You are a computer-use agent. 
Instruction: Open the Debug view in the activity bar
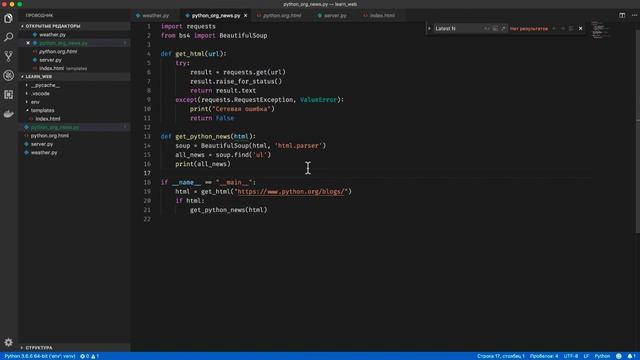[8, 75]
